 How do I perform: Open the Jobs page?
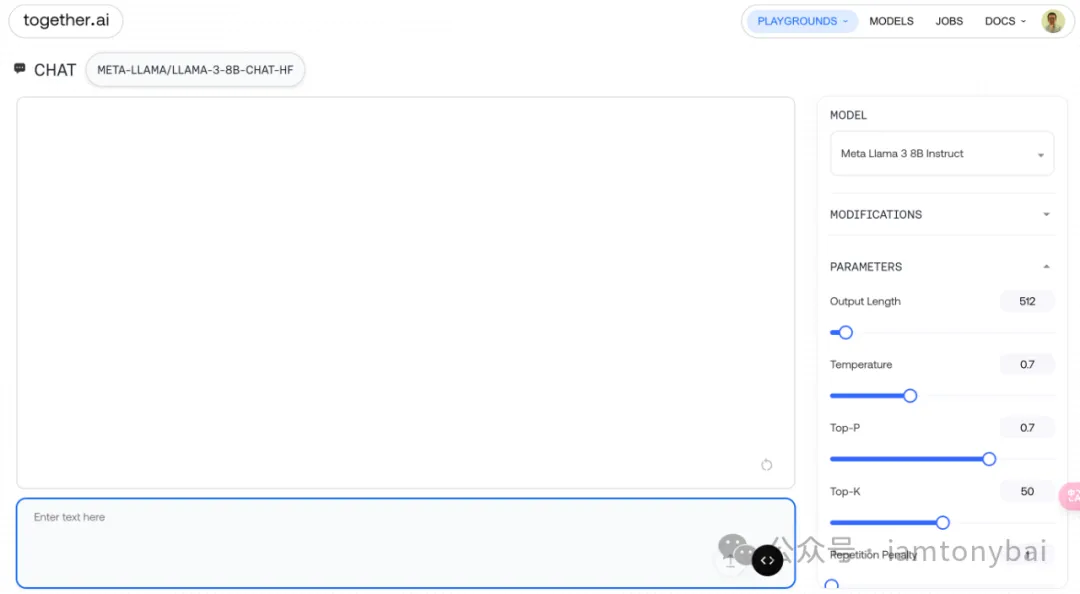click(948, 21)
